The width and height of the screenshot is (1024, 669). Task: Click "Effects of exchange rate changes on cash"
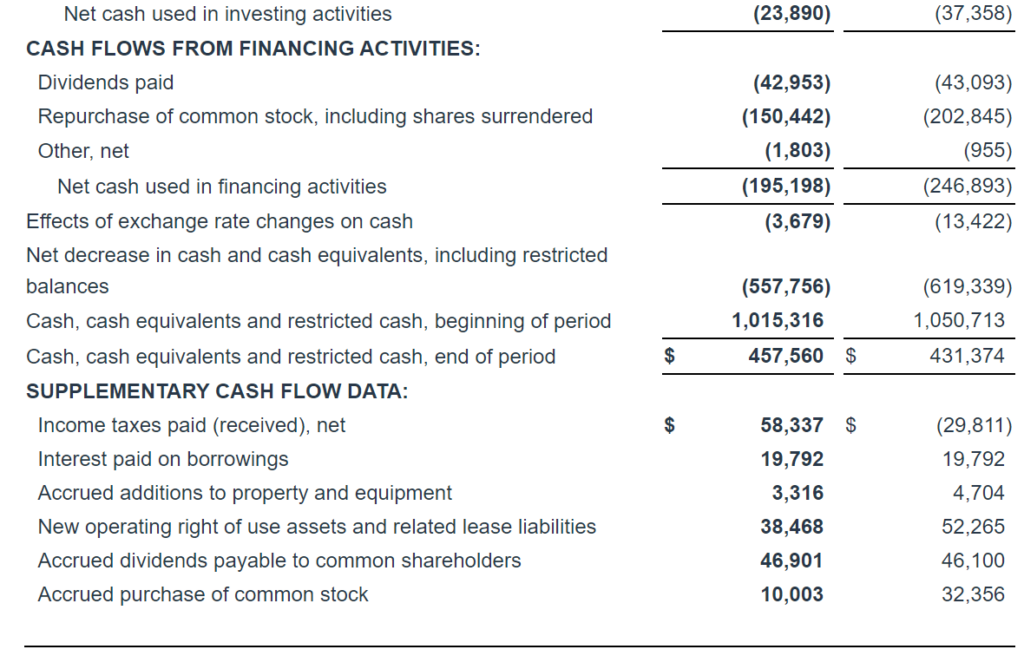219,221
